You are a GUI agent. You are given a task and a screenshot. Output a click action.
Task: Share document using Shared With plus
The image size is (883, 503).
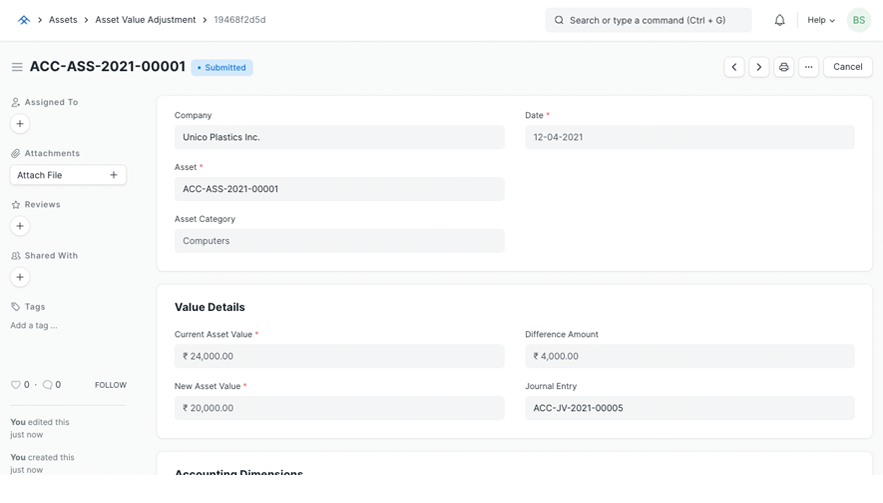coord(20,277)
